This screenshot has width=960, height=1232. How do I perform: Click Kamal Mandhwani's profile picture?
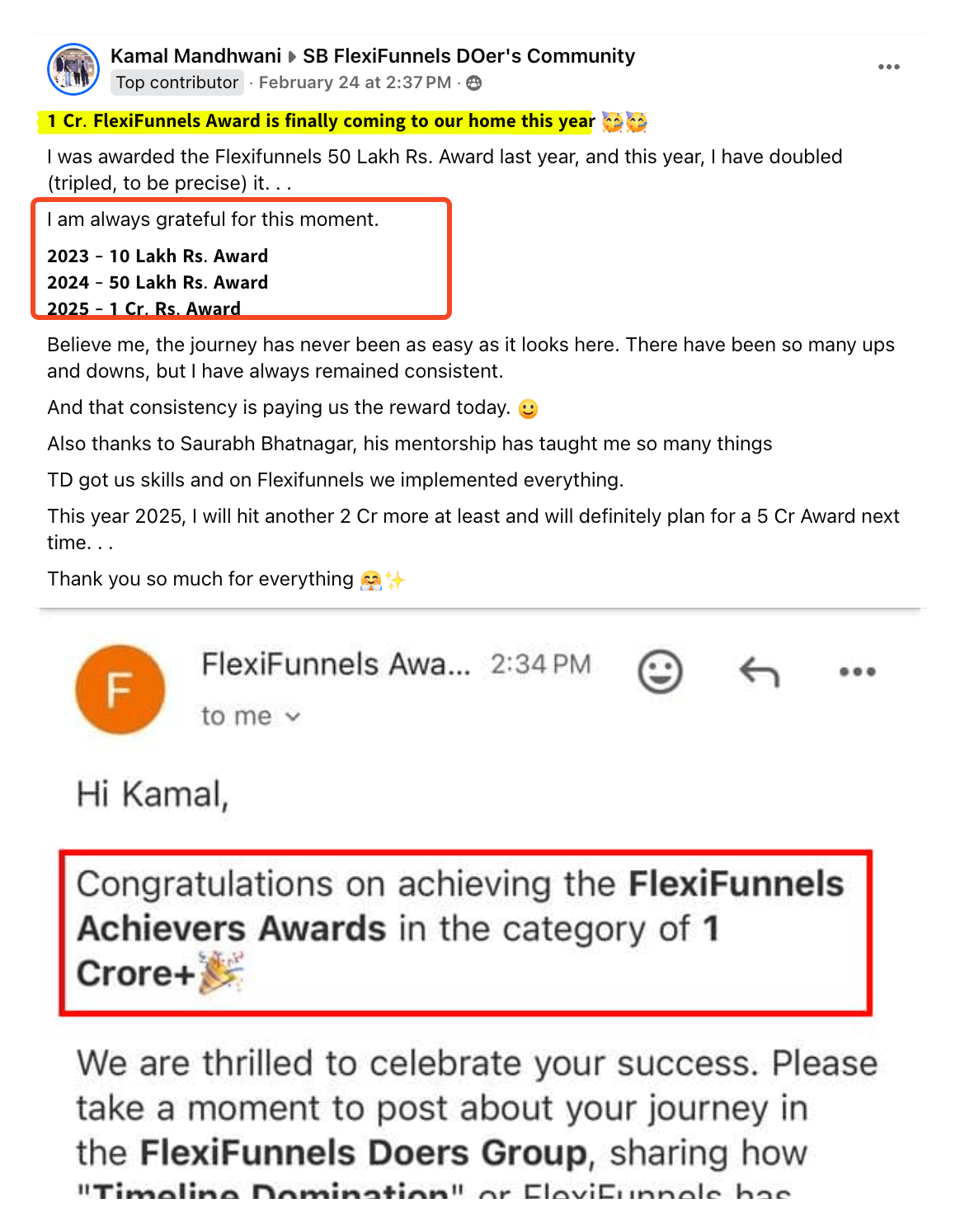coord(73,69)
